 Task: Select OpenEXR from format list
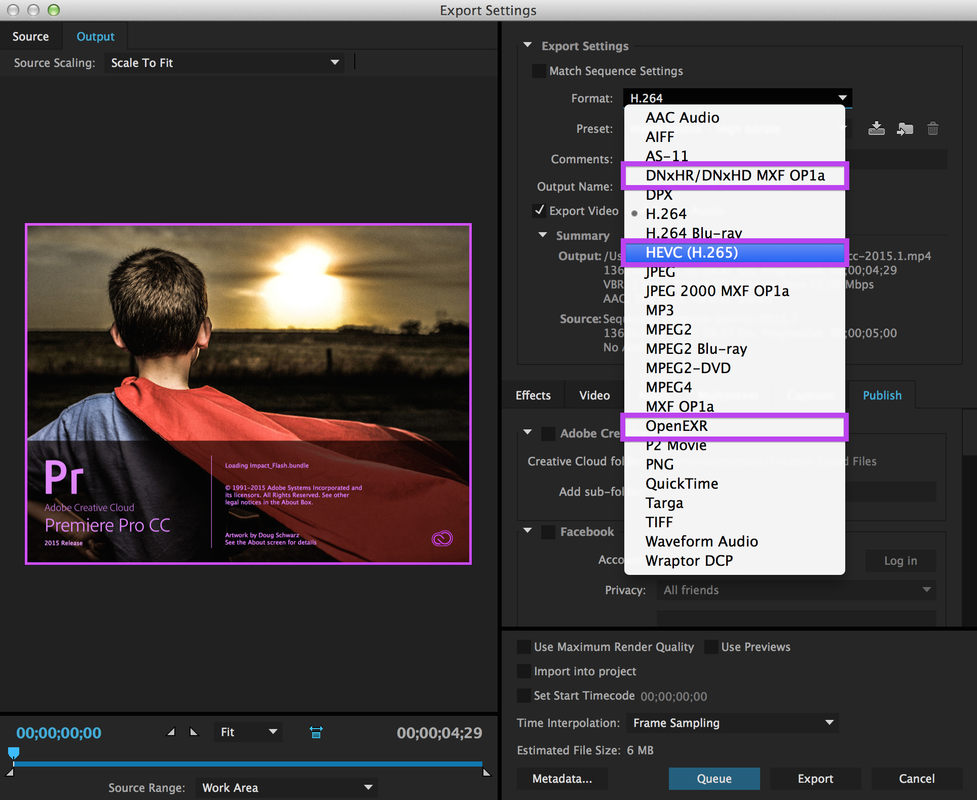click(735, 426)
